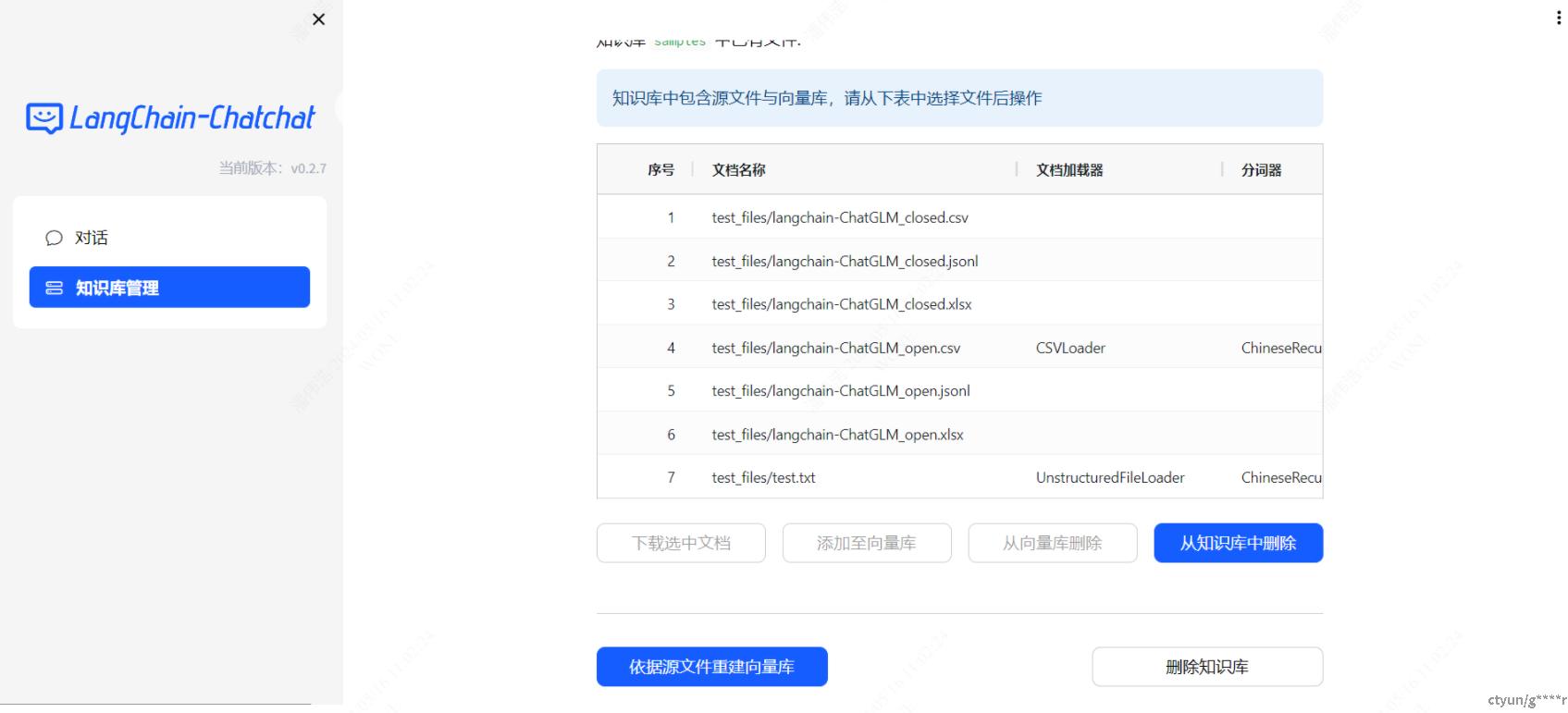This screenshot has width=1568, height=713.
Task: Click the langchain-ChatGLM_open.xlsx file row
Action: click(837, 435)
